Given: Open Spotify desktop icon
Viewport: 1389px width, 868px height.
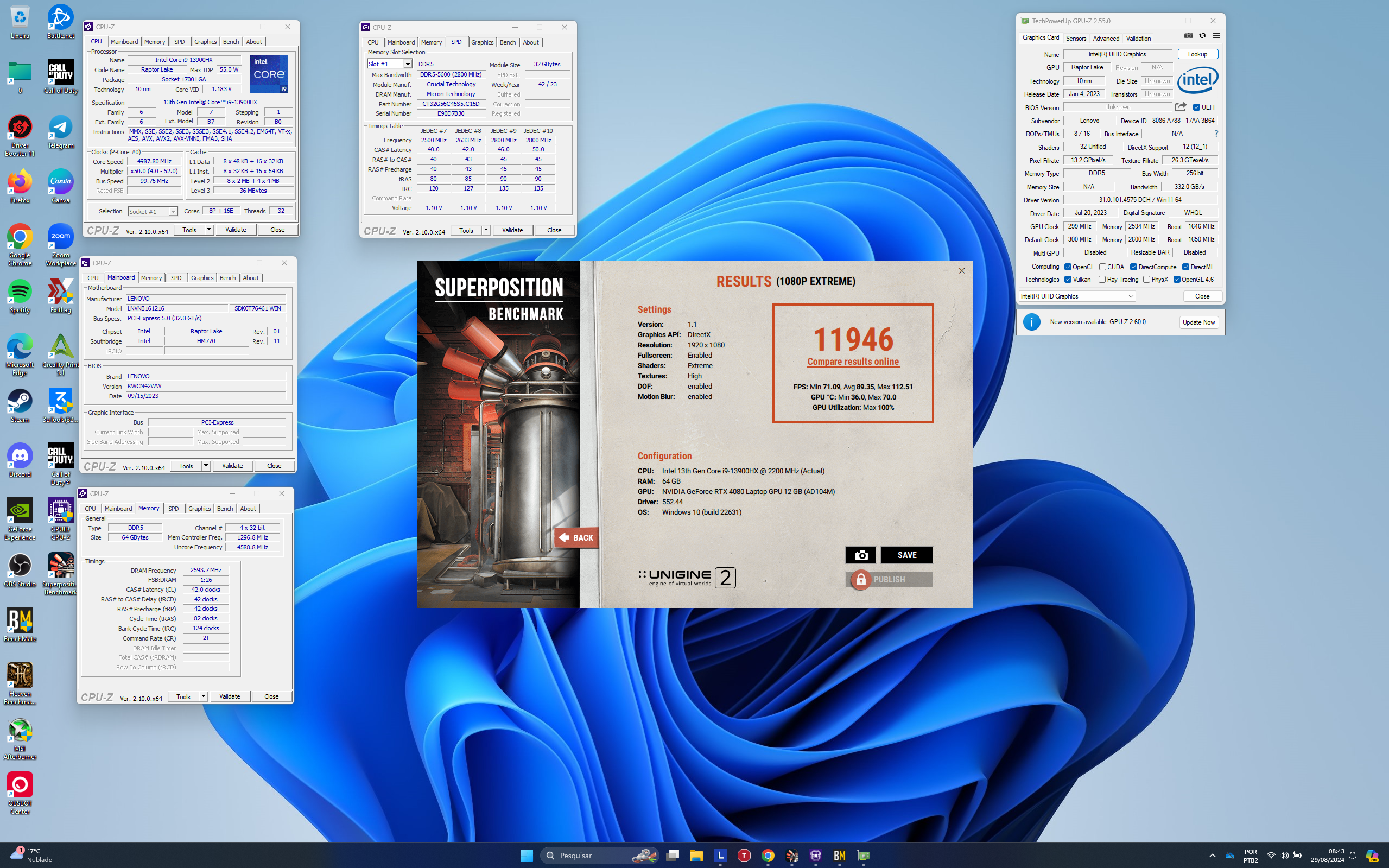Looking at the screenshot, I should pos(20,296).
